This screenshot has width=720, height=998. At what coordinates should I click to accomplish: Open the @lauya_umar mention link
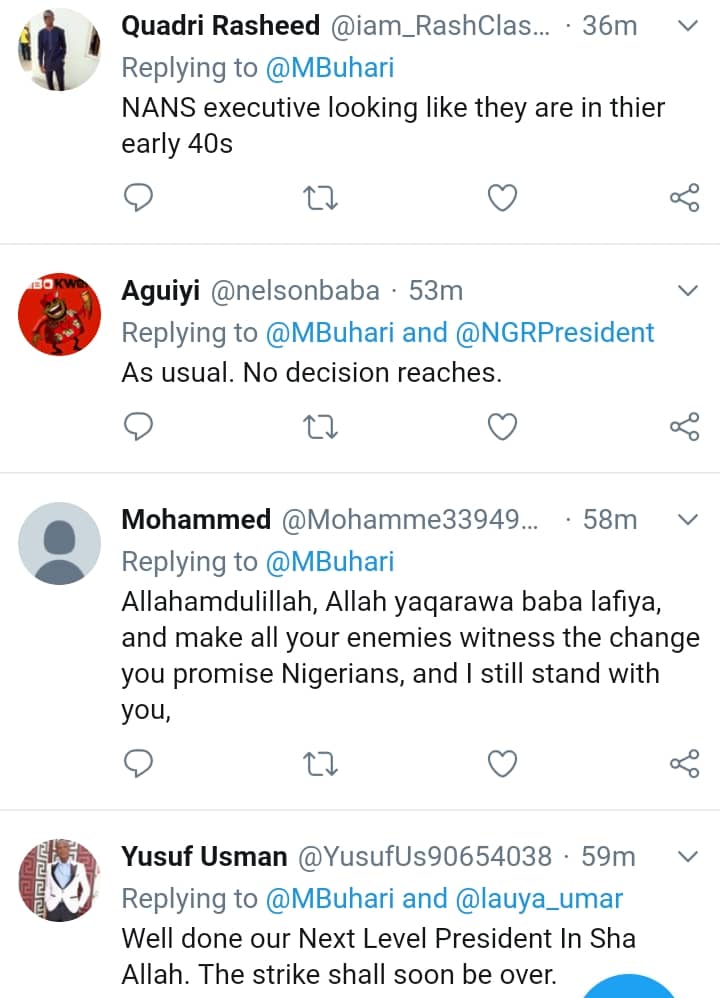[x=540, y=898]
